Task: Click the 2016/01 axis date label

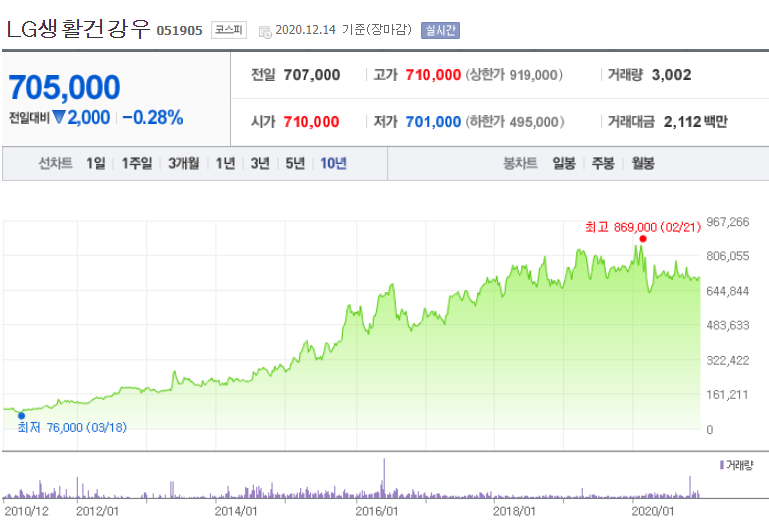Action: (377, 511)
